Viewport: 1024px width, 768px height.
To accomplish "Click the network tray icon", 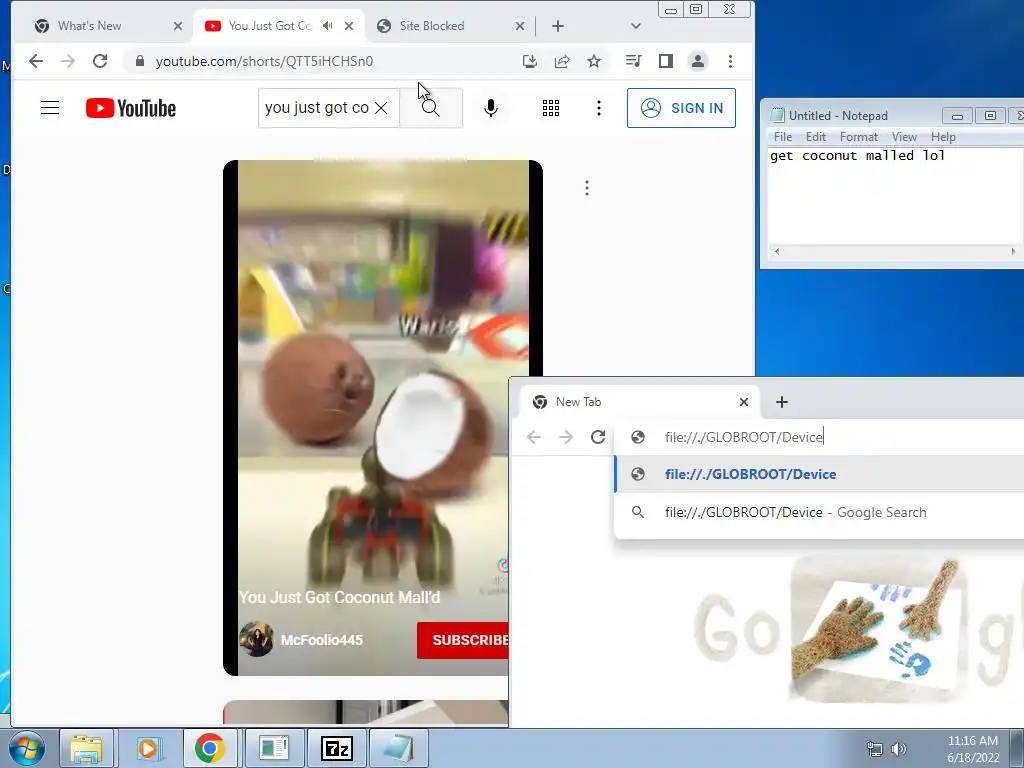I will pyautogui.click(x=874, y=749).
